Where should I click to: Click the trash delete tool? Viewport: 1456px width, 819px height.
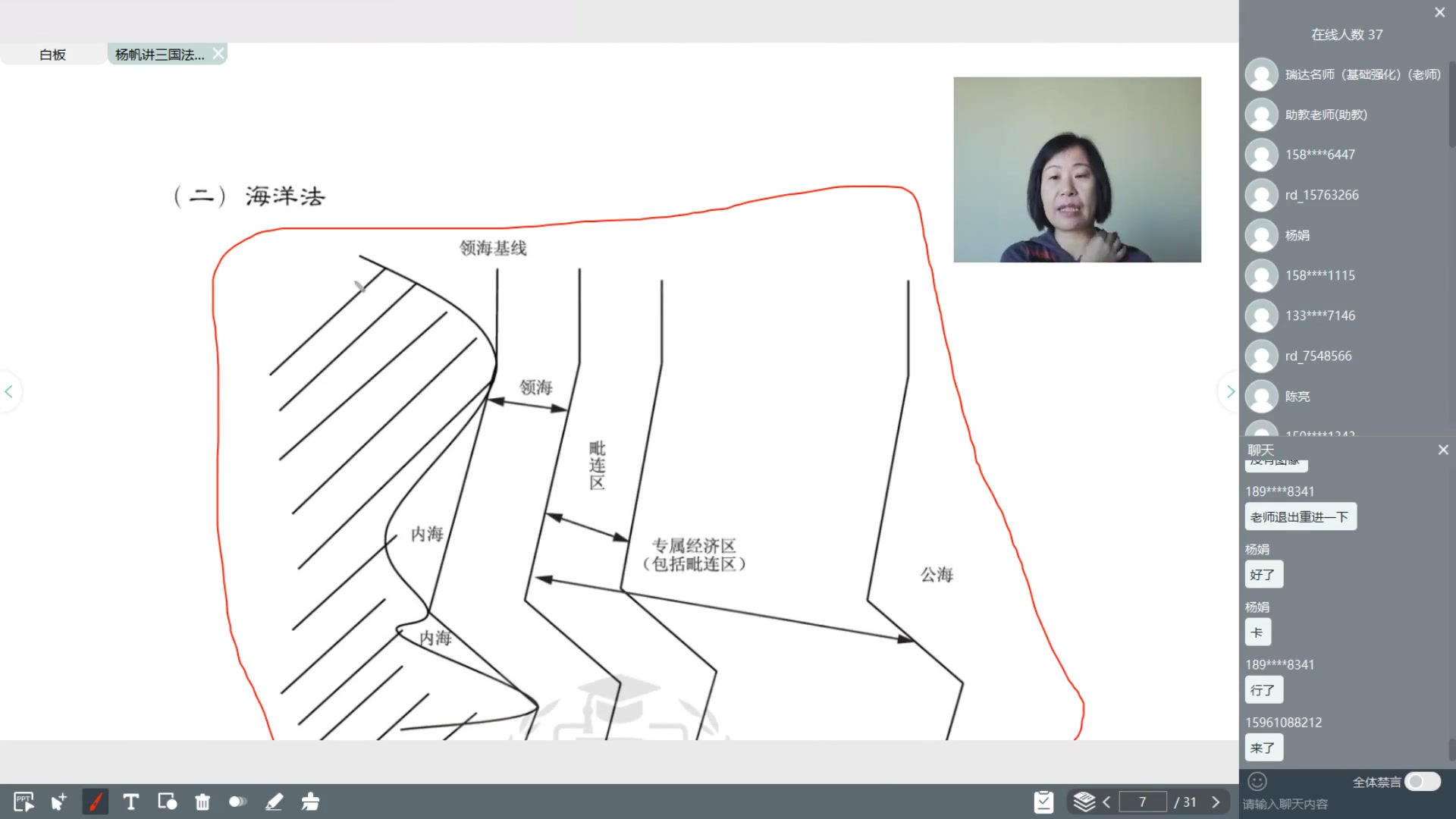(x=202, y=802)
